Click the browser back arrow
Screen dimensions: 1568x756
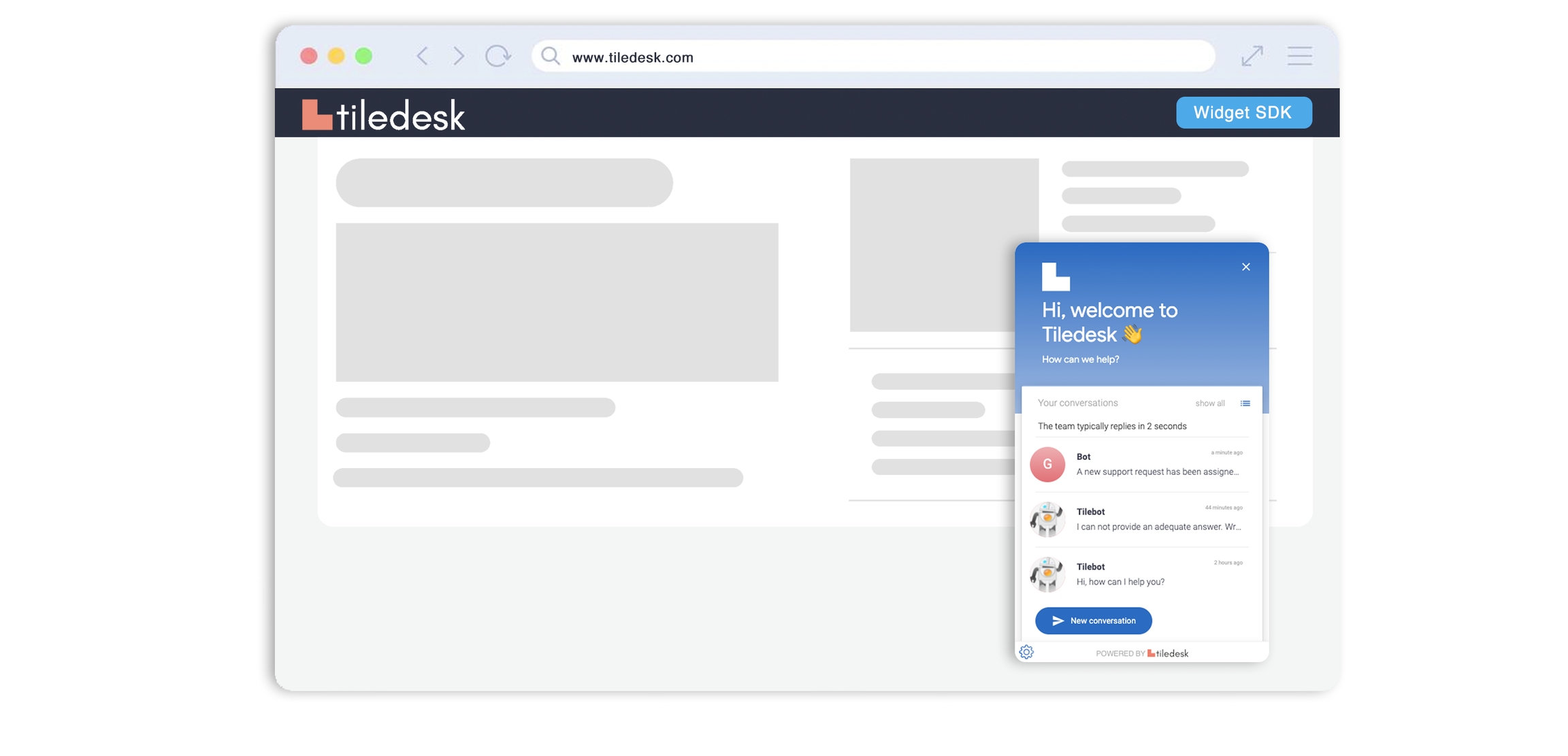423,56
